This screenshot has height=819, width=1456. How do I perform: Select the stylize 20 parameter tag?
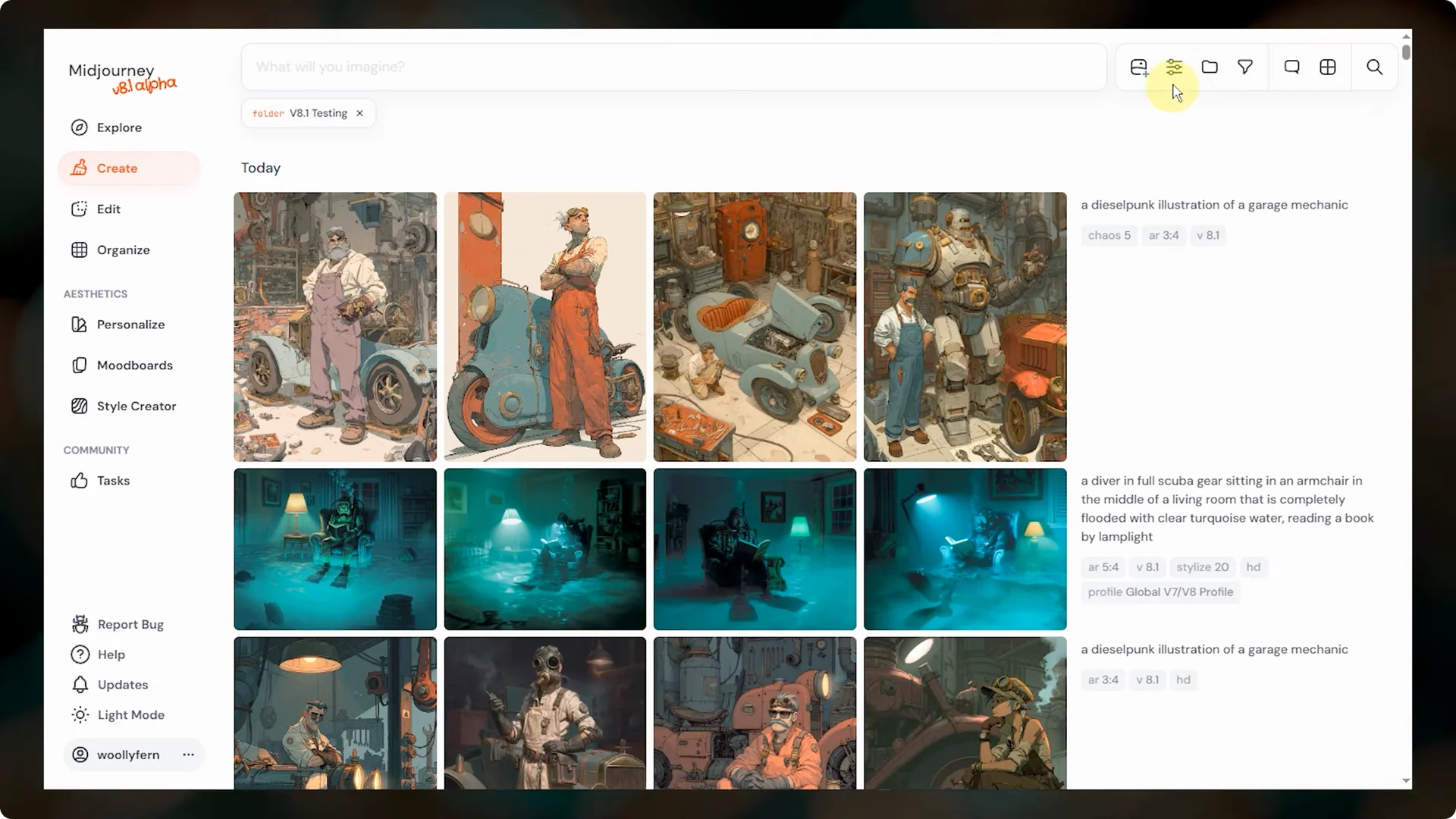pyautogui.click(x=1202, y=566)
